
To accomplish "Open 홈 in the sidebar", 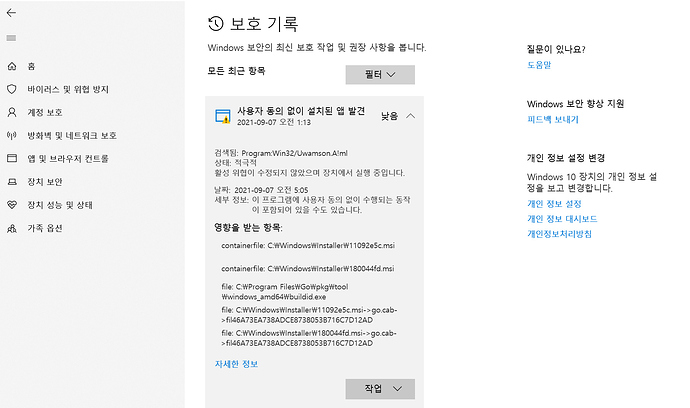I will pos(31,66).
